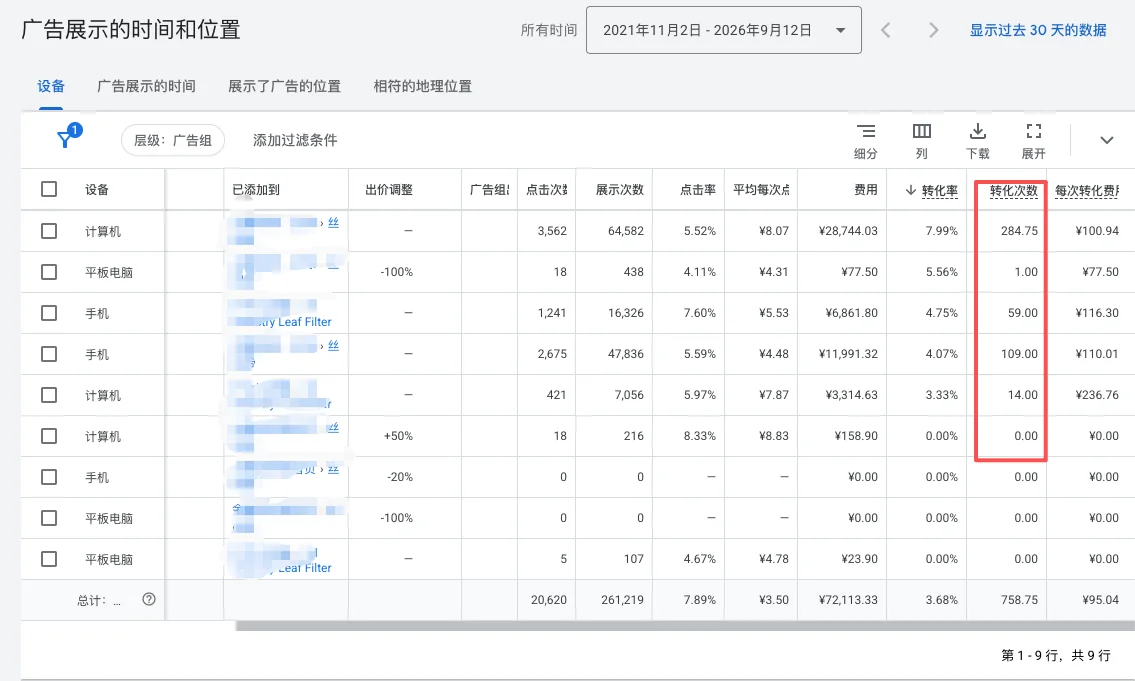Screen dimensions: 1135x681
Task: Click the 284.75 conversions cell
Action: (x=1019, y=231)
